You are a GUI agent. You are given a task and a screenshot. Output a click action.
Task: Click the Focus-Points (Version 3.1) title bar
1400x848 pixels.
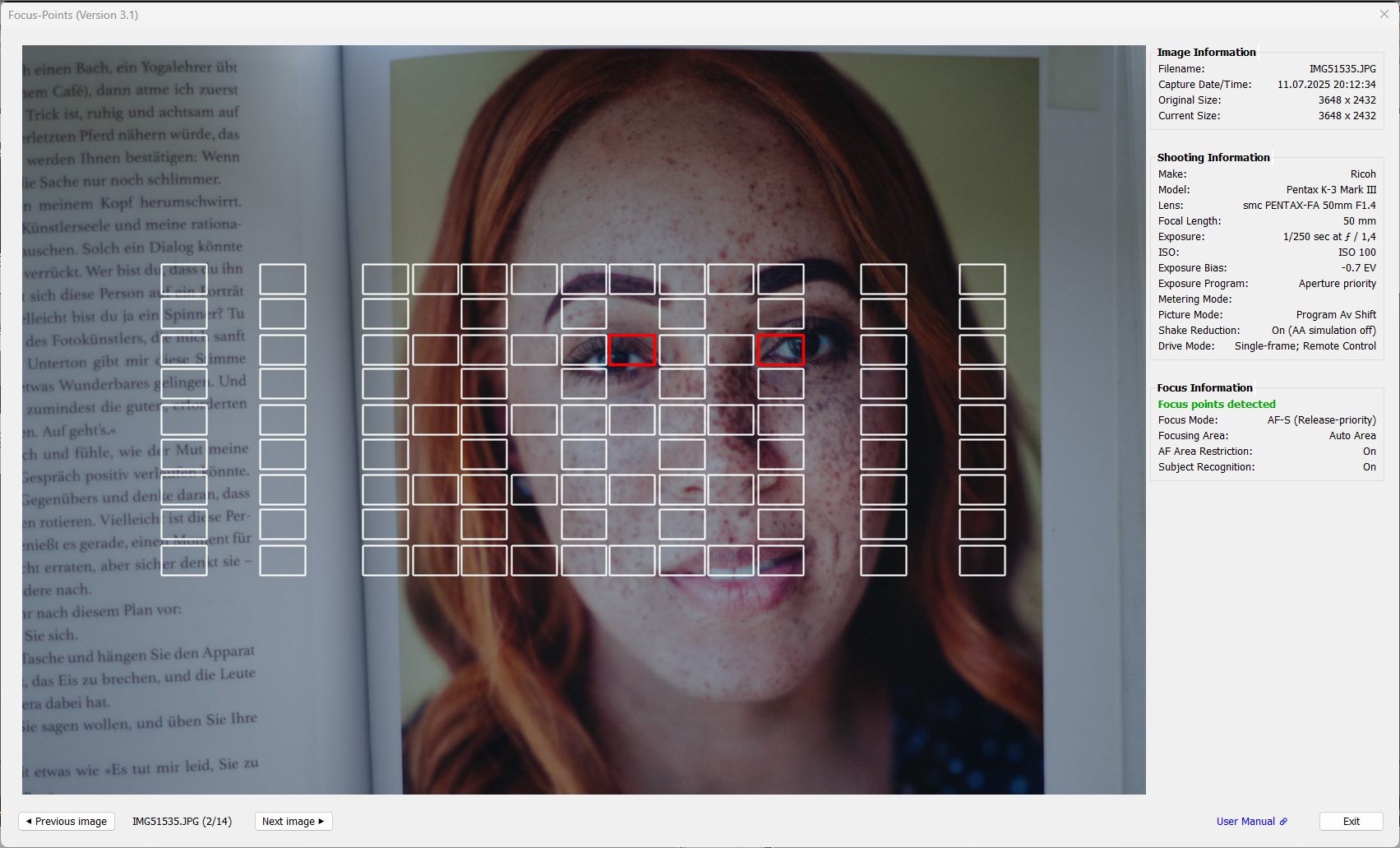[x=73, y=15]
